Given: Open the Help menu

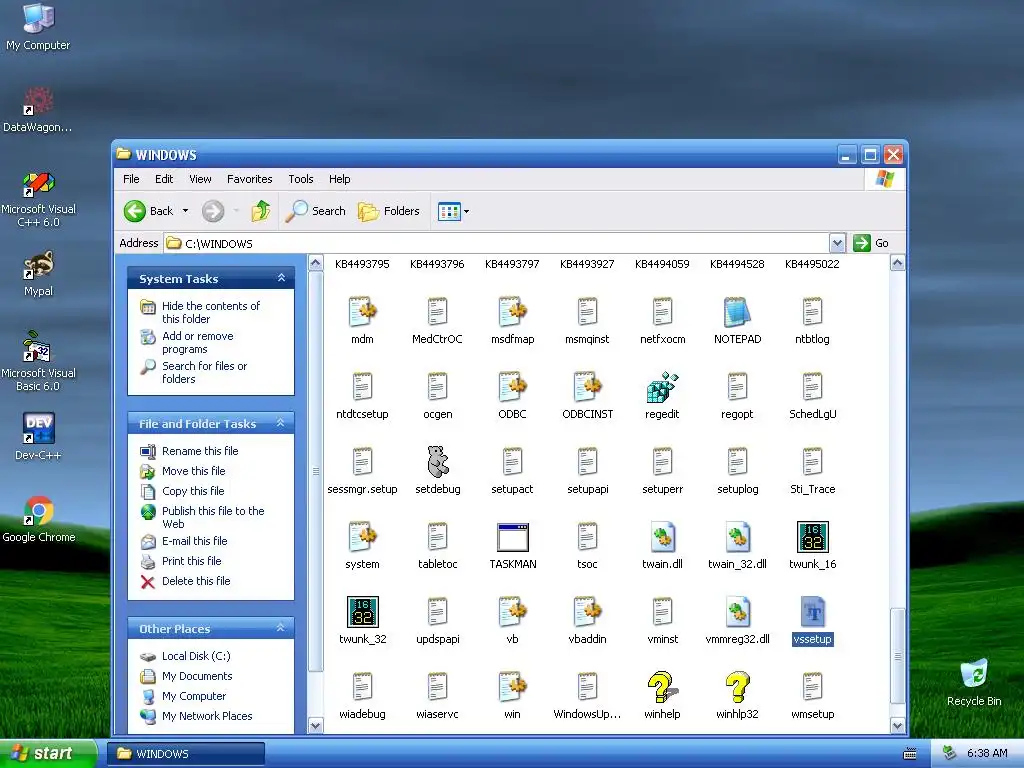Looking at the screenshot, I should pos(340,179).
